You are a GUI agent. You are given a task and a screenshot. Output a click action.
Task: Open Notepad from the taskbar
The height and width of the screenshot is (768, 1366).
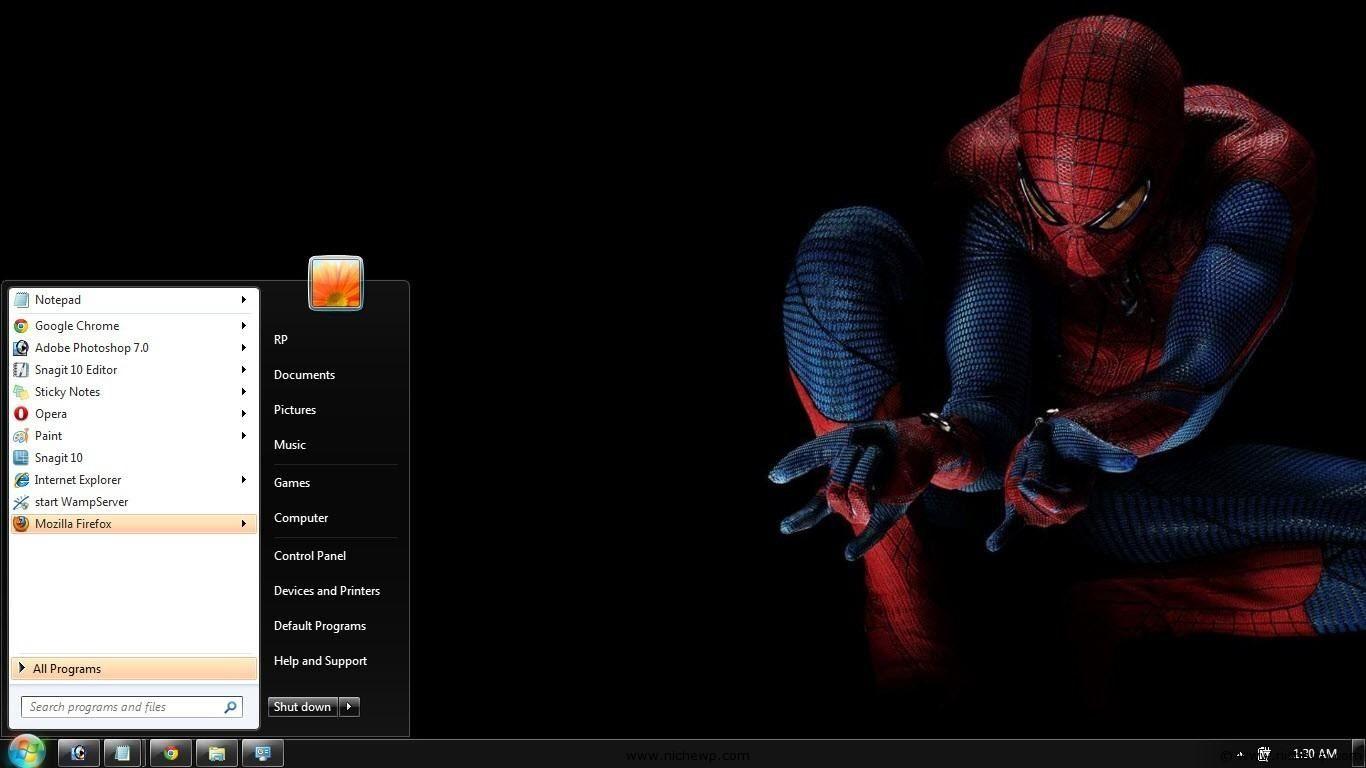[x=123, y=753]
